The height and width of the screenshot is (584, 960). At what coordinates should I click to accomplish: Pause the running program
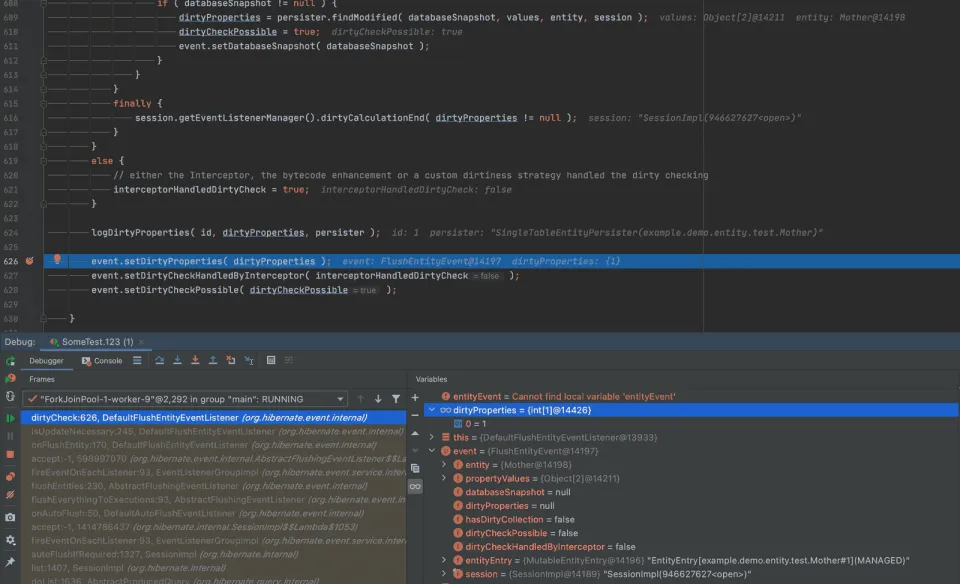pyautogui.click(x=10, y=436)
